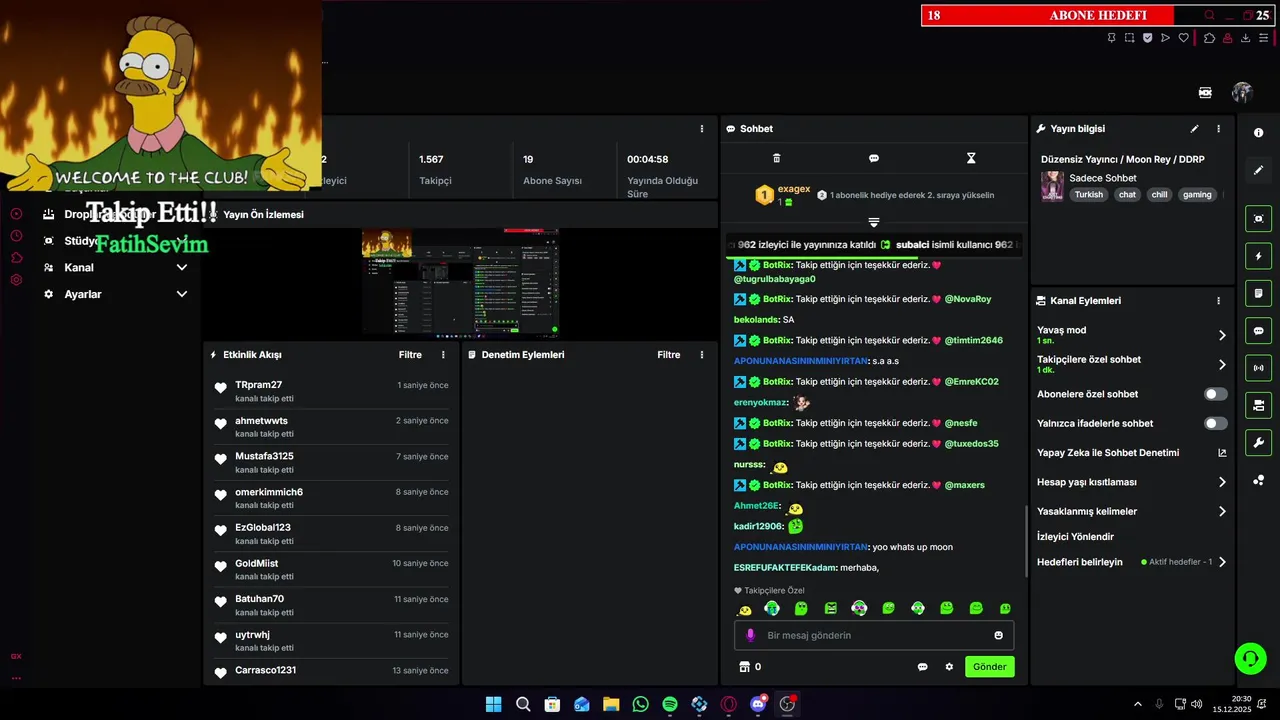1280x720 pixels.
Task: Click the Turkish tag
Action: [1089, 195]
